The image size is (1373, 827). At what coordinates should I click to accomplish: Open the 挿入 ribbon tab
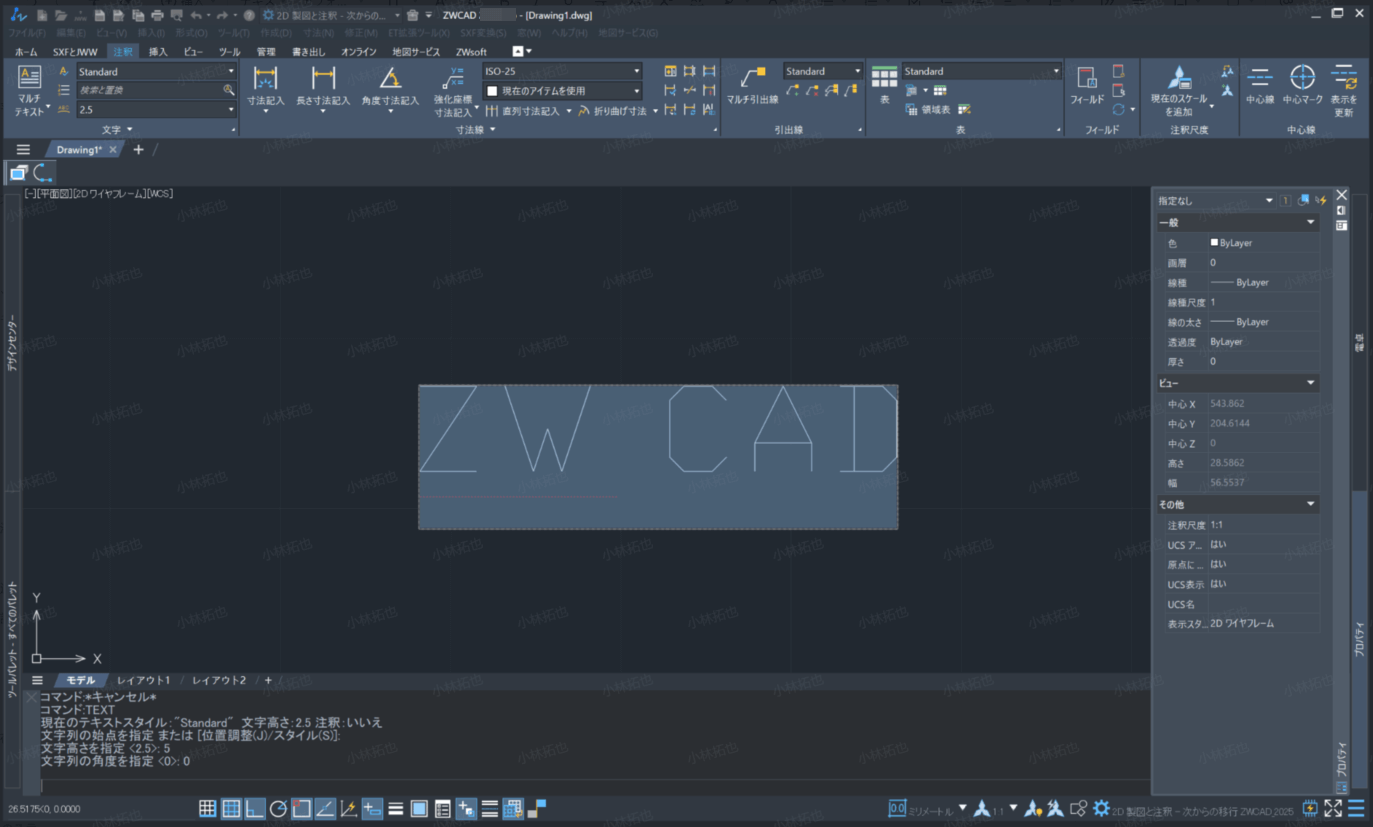click(x=158, y=51)
